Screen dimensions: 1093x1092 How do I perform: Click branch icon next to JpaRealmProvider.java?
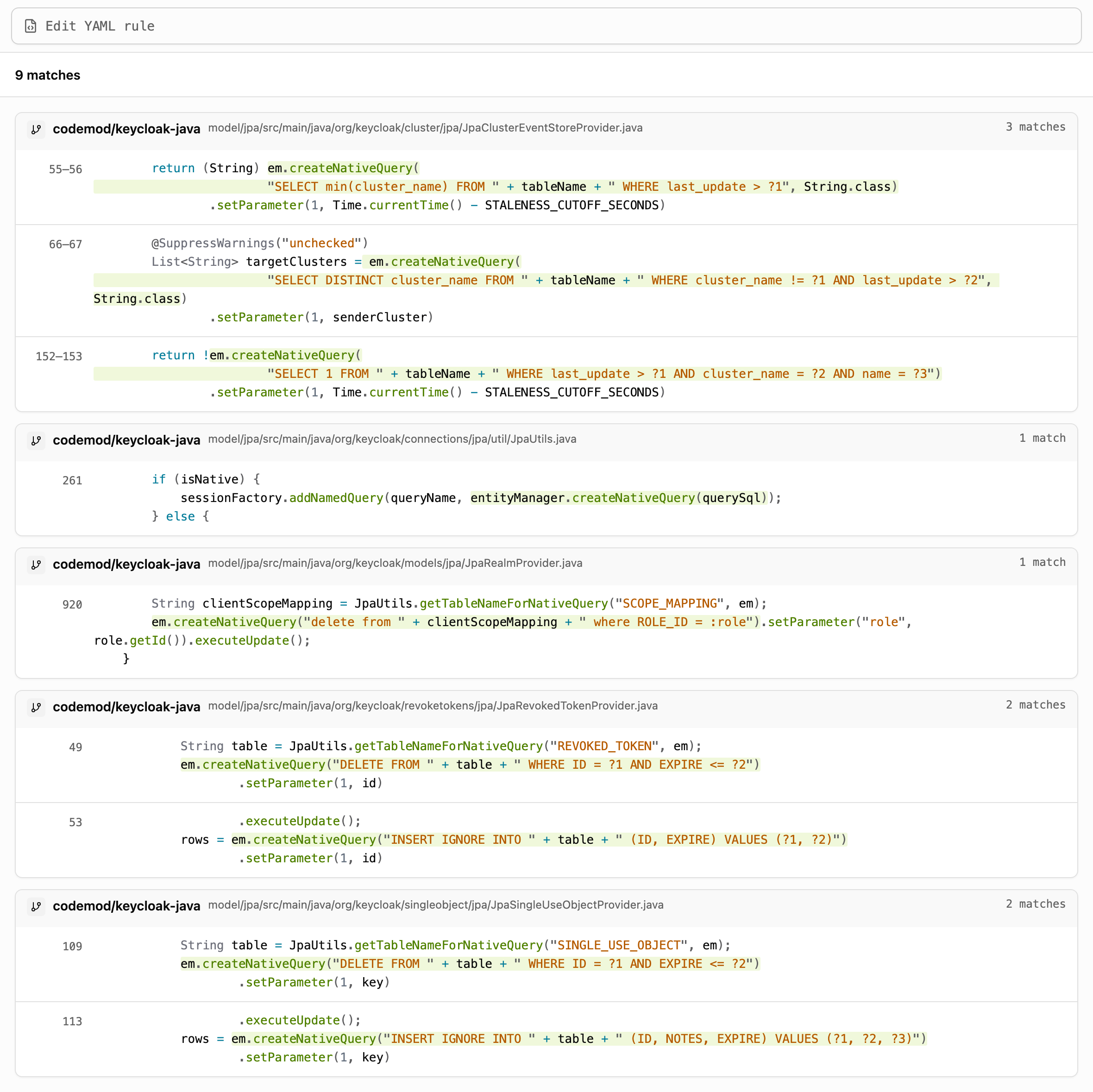[x=36, y=564]
